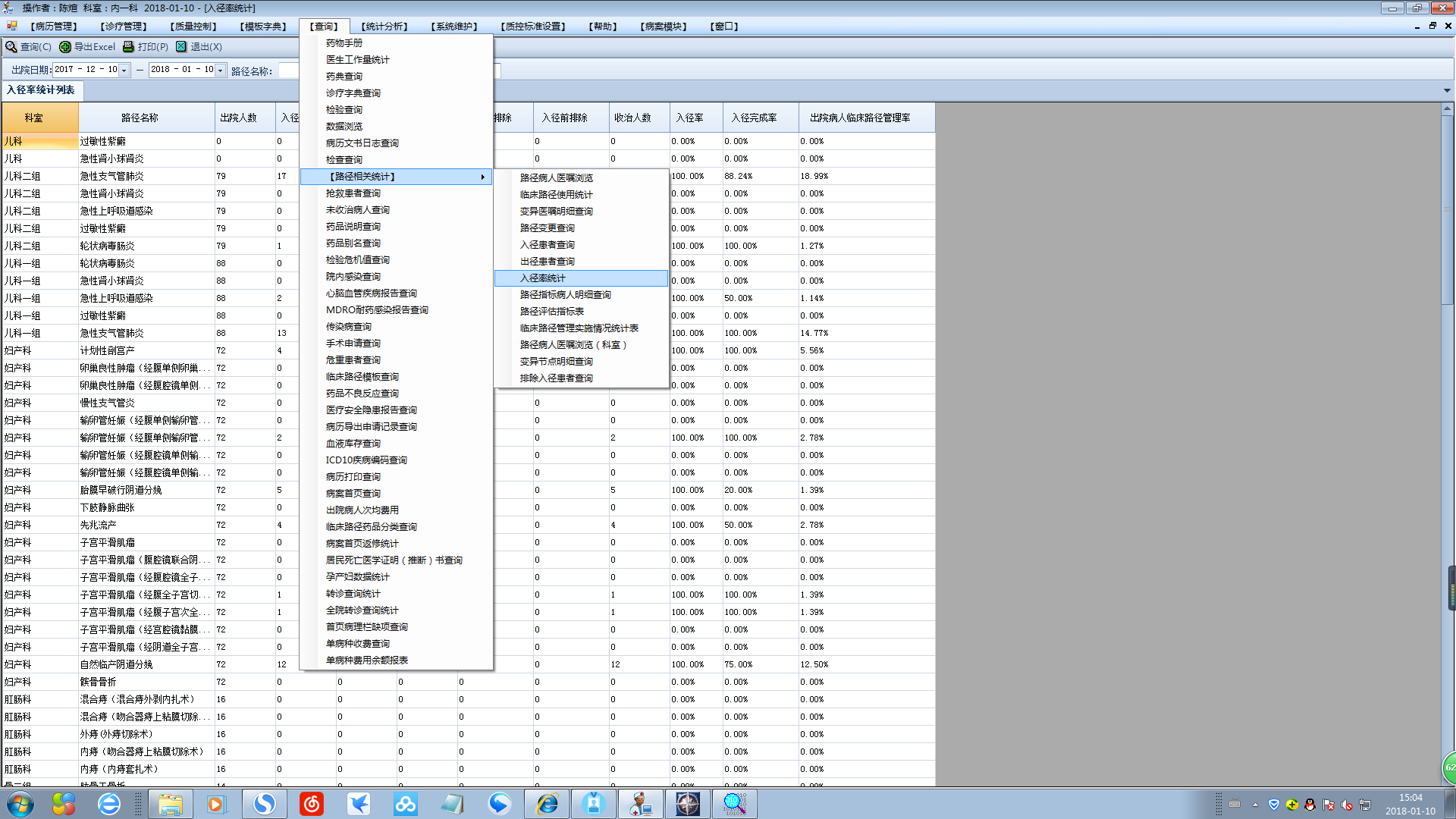Choose 临床路径使用统计 from the submenu
The width and height of the screenshot is (1456, 819).
tap(556, 195)
